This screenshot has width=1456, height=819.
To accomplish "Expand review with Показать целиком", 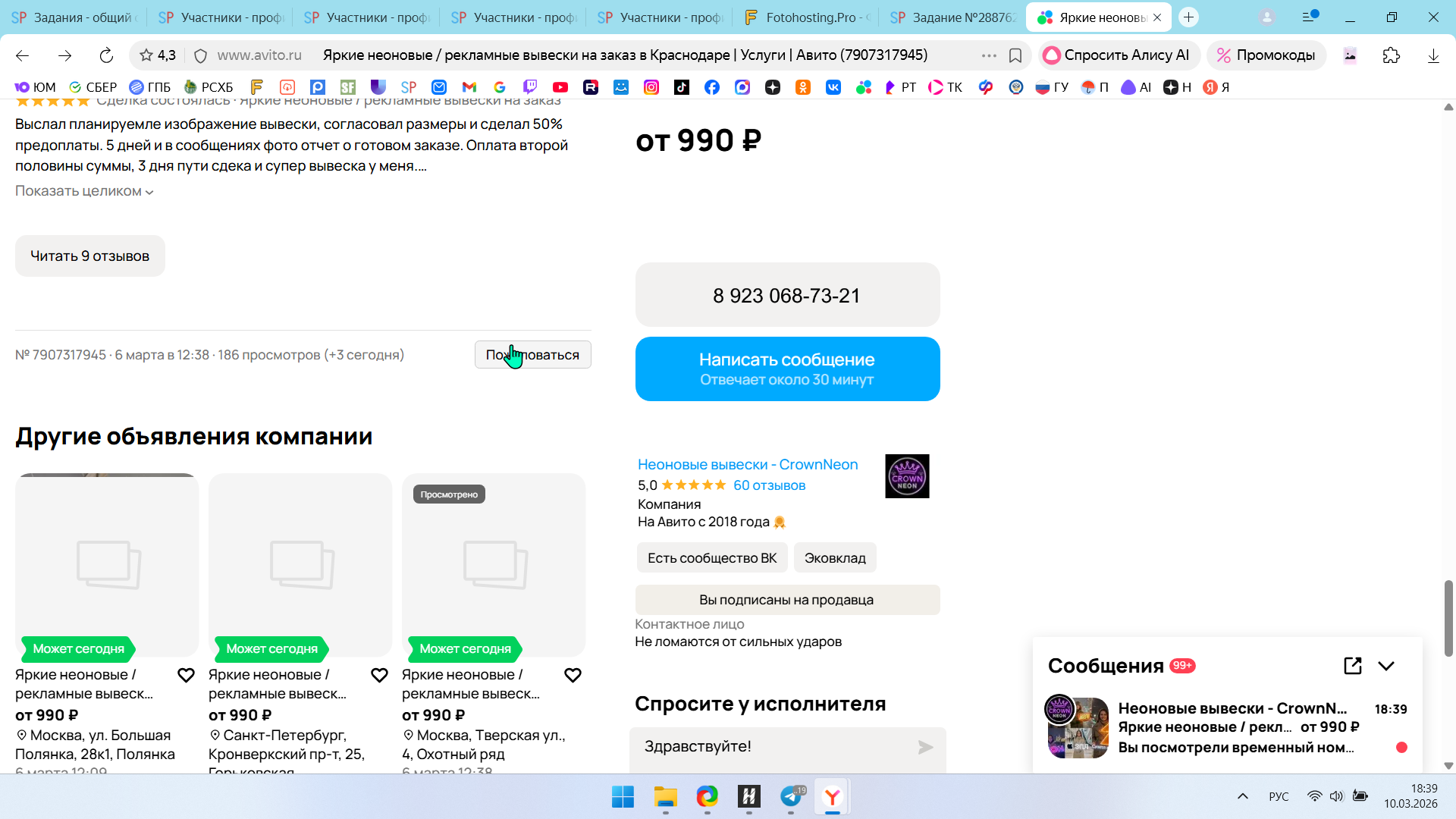I will 84,191.
